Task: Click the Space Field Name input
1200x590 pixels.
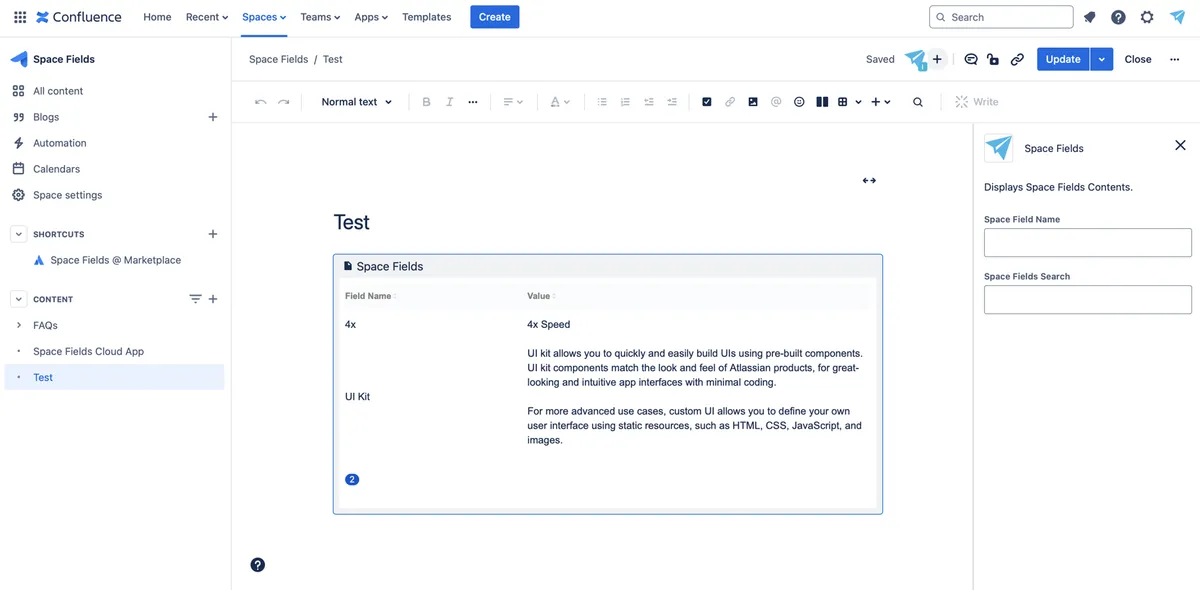Action: tap(1088, 243)
